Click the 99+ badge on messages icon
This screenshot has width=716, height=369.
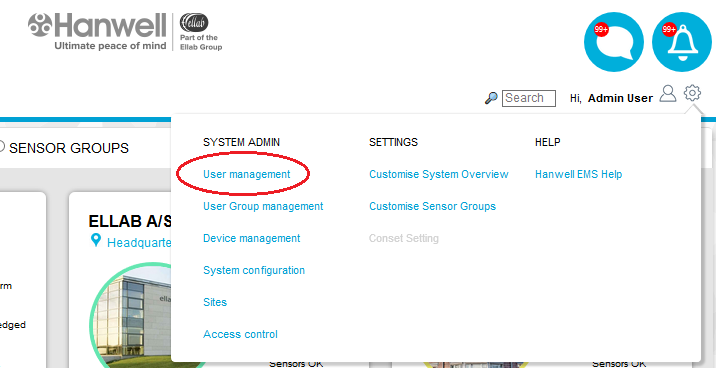click(x=601, y=30)
